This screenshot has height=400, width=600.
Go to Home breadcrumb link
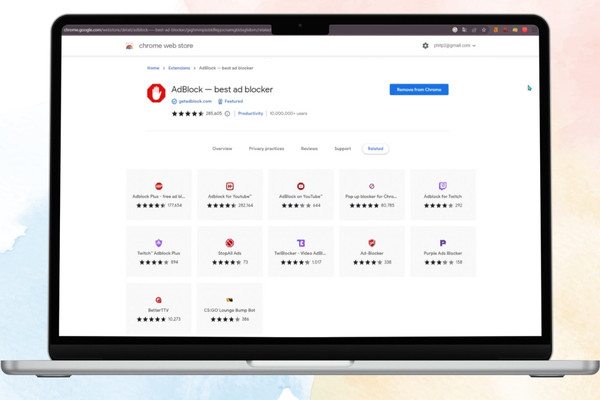(153, 68)
